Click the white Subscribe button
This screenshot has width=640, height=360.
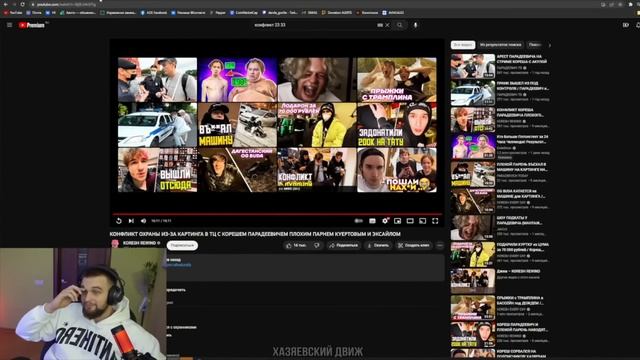click(182, 245)
